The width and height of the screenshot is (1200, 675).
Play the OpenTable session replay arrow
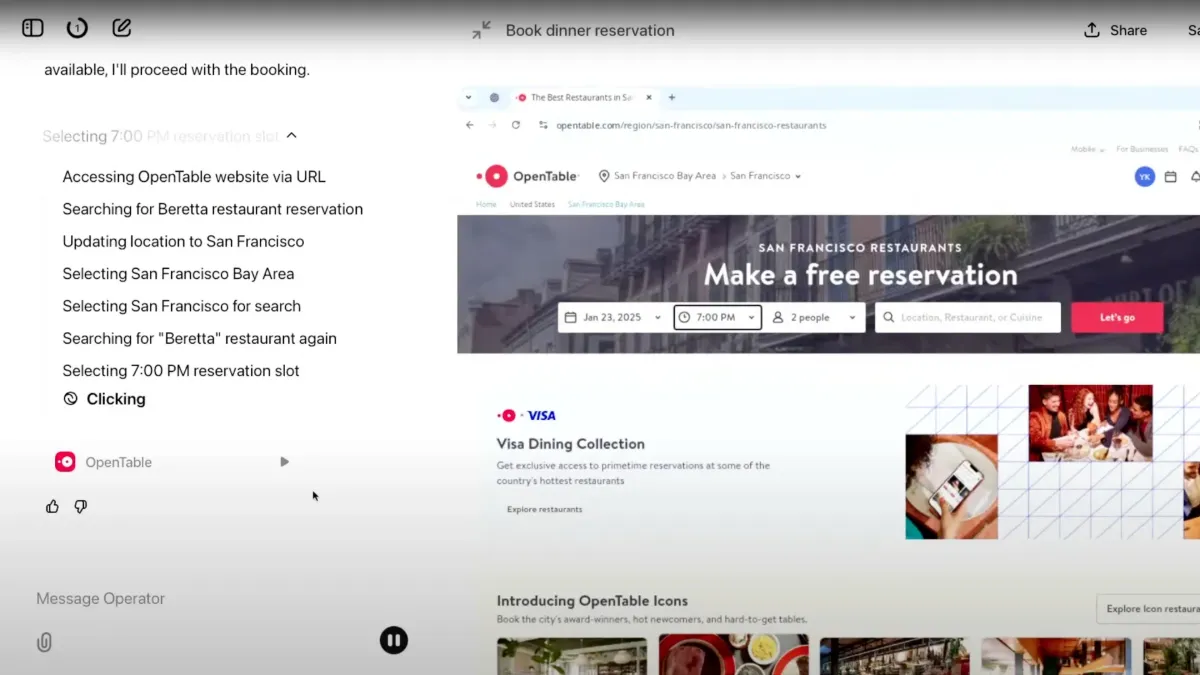[x=285, y=462]
